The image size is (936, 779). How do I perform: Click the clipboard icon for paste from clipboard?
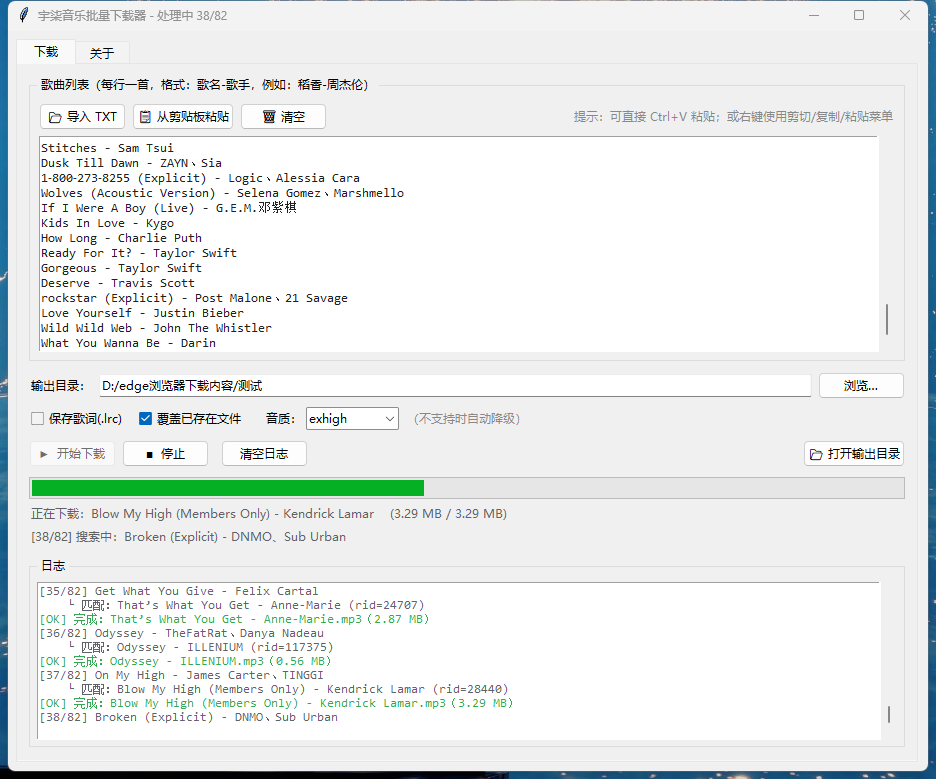click(x=145, y=117)
